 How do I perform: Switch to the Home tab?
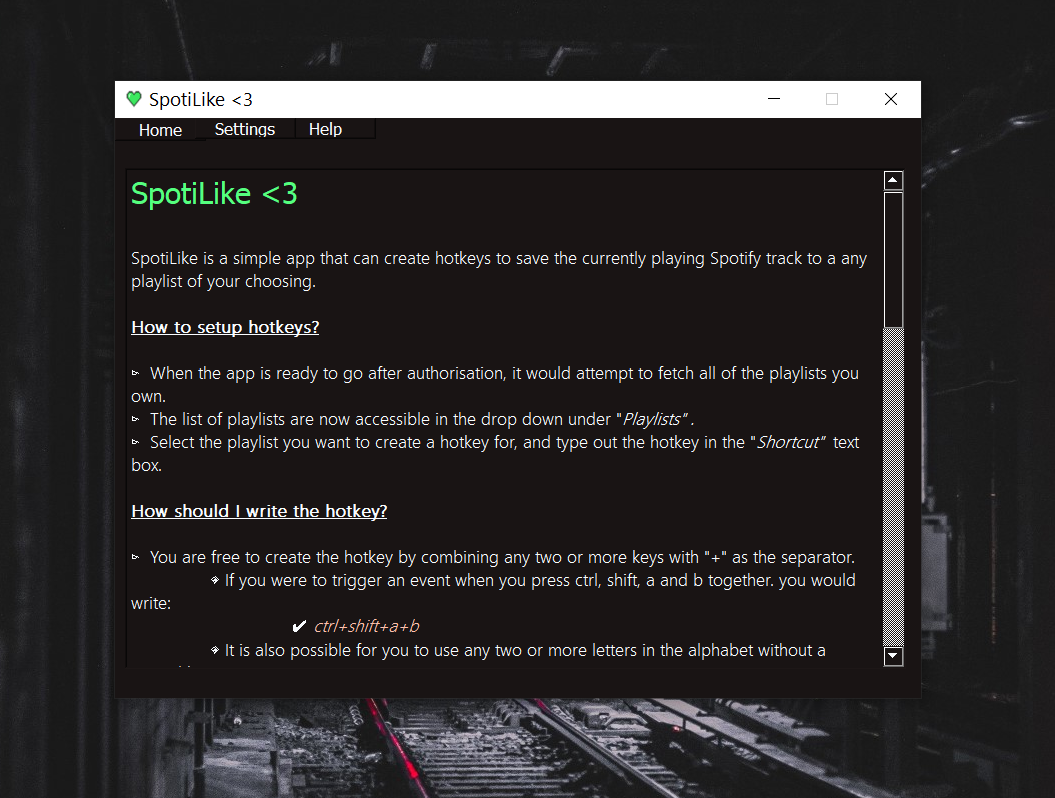point(160,130)
